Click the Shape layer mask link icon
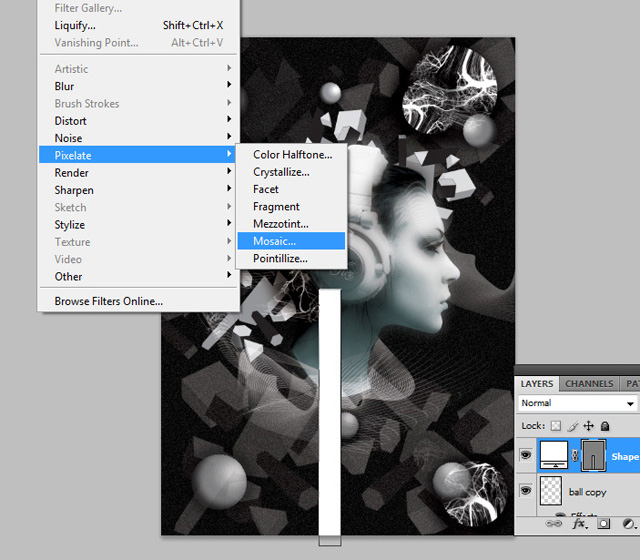 pyautogui.click(x=574, y=456)
